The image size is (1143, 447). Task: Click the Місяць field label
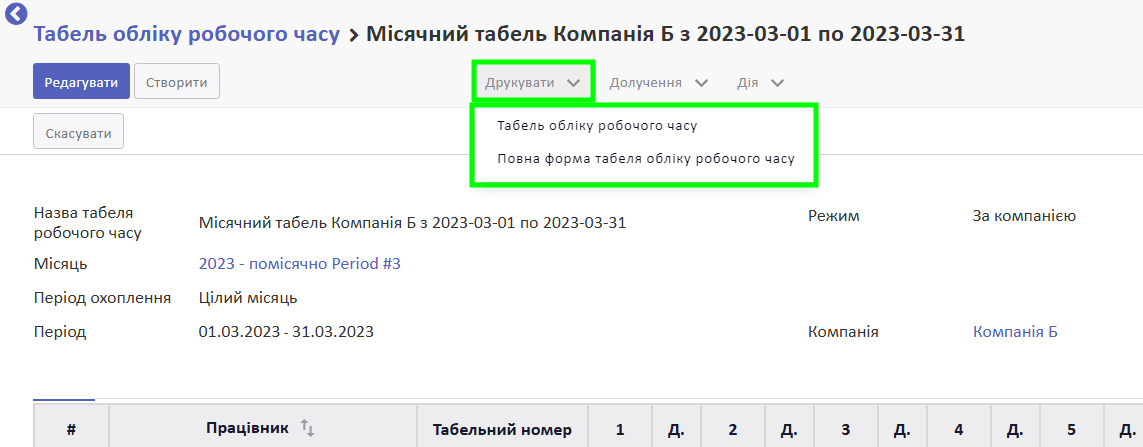point(61,264)
